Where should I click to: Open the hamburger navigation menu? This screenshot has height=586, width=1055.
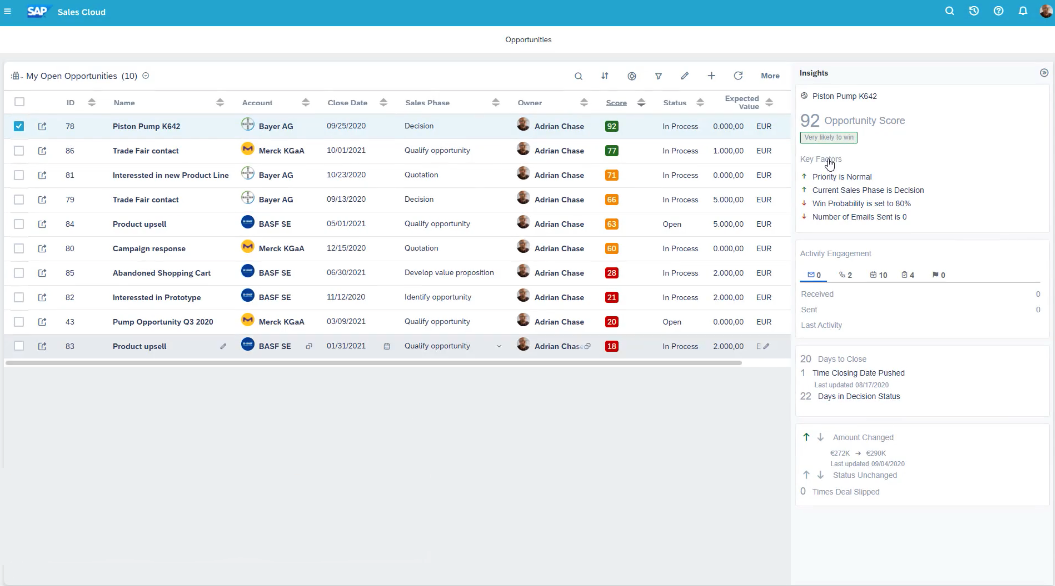coord(7,11)
